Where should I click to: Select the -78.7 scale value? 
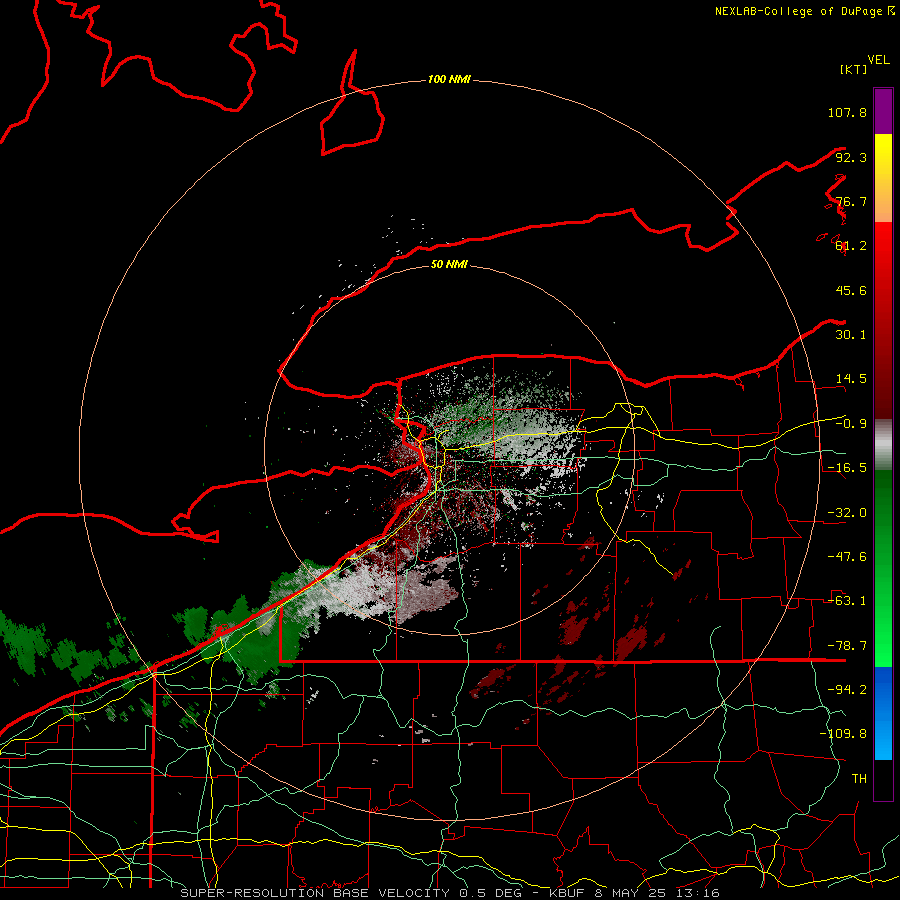pos(847,646)
